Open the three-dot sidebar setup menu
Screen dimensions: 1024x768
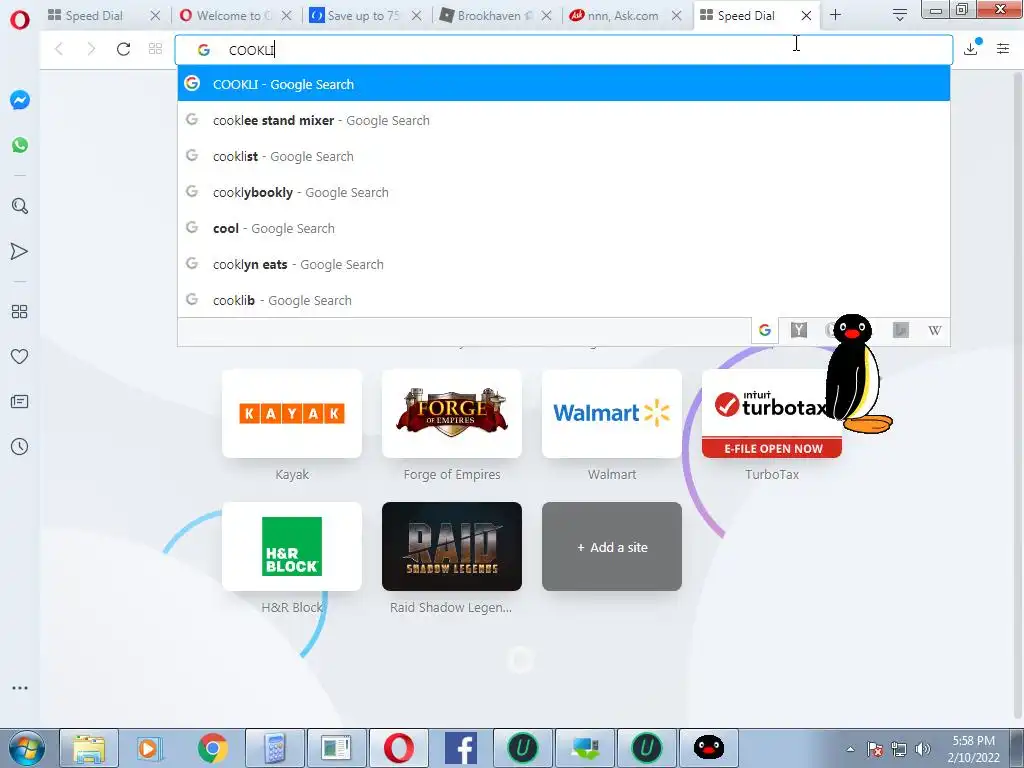20,688
